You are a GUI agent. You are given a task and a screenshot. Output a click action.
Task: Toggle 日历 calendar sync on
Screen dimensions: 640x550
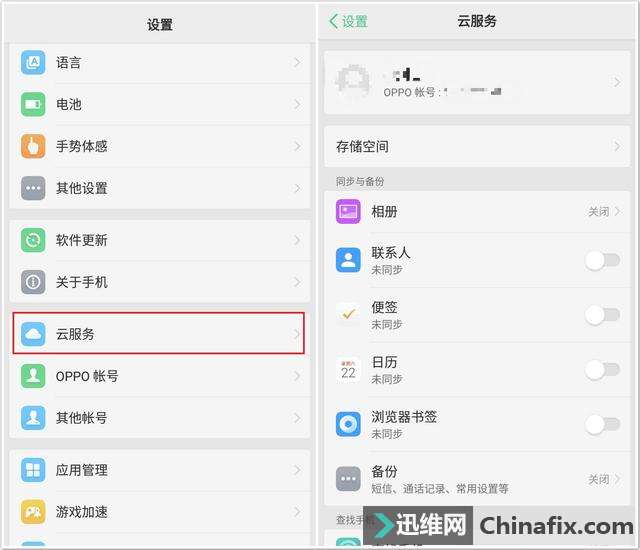(x=602, y=369)
